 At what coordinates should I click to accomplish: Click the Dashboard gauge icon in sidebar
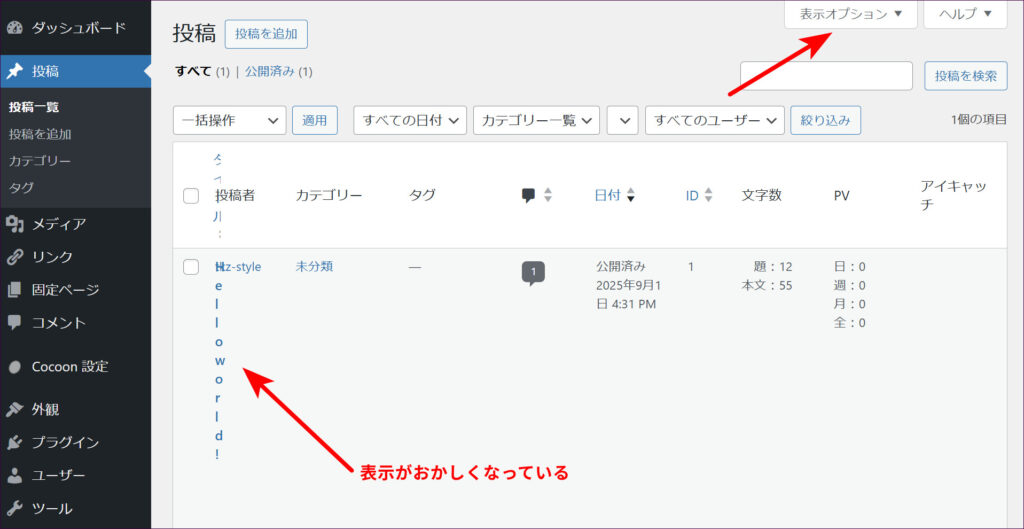15,28
